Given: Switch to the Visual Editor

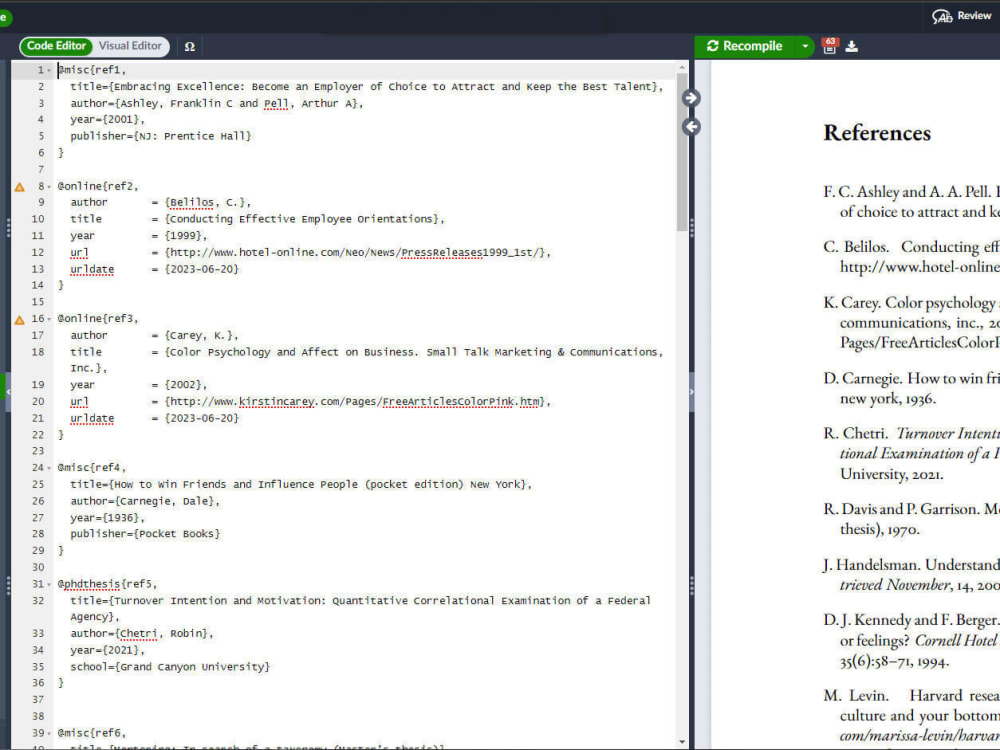Looking at the screenshot, I should [131, 46].
